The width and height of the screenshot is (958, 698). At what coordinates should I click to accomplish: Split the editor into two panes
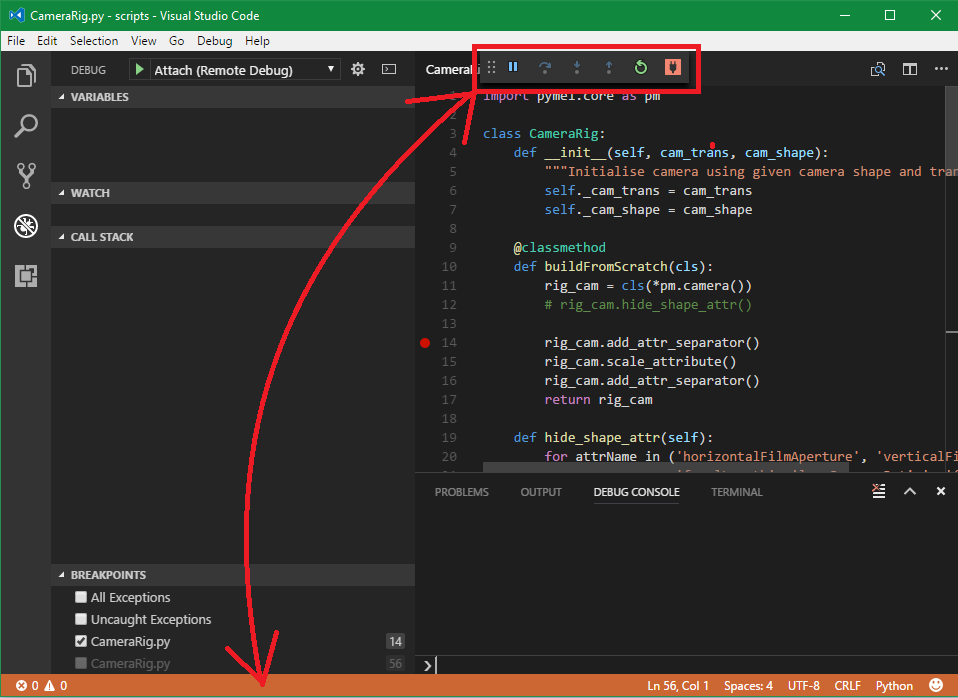coord(909,69)
